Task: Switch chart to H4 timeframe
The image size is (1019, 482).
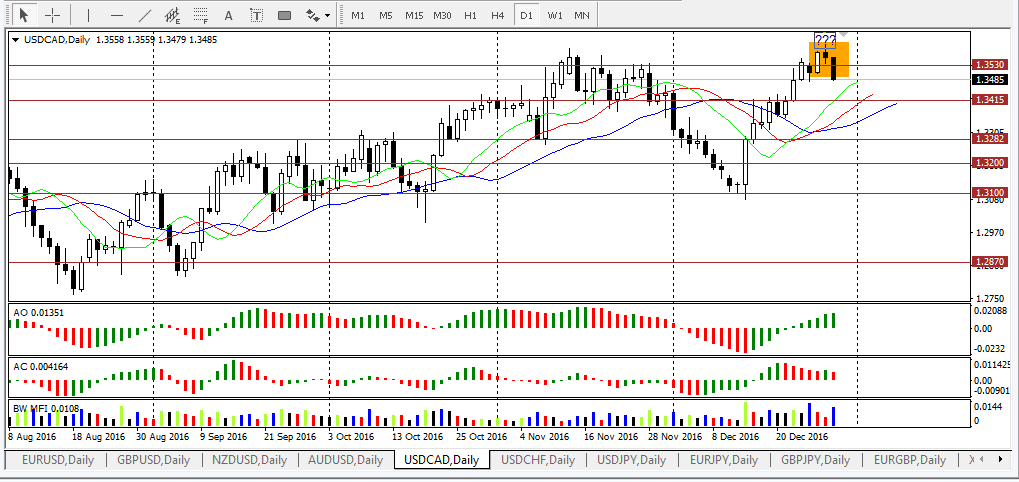Action: (x=498, y=15)
